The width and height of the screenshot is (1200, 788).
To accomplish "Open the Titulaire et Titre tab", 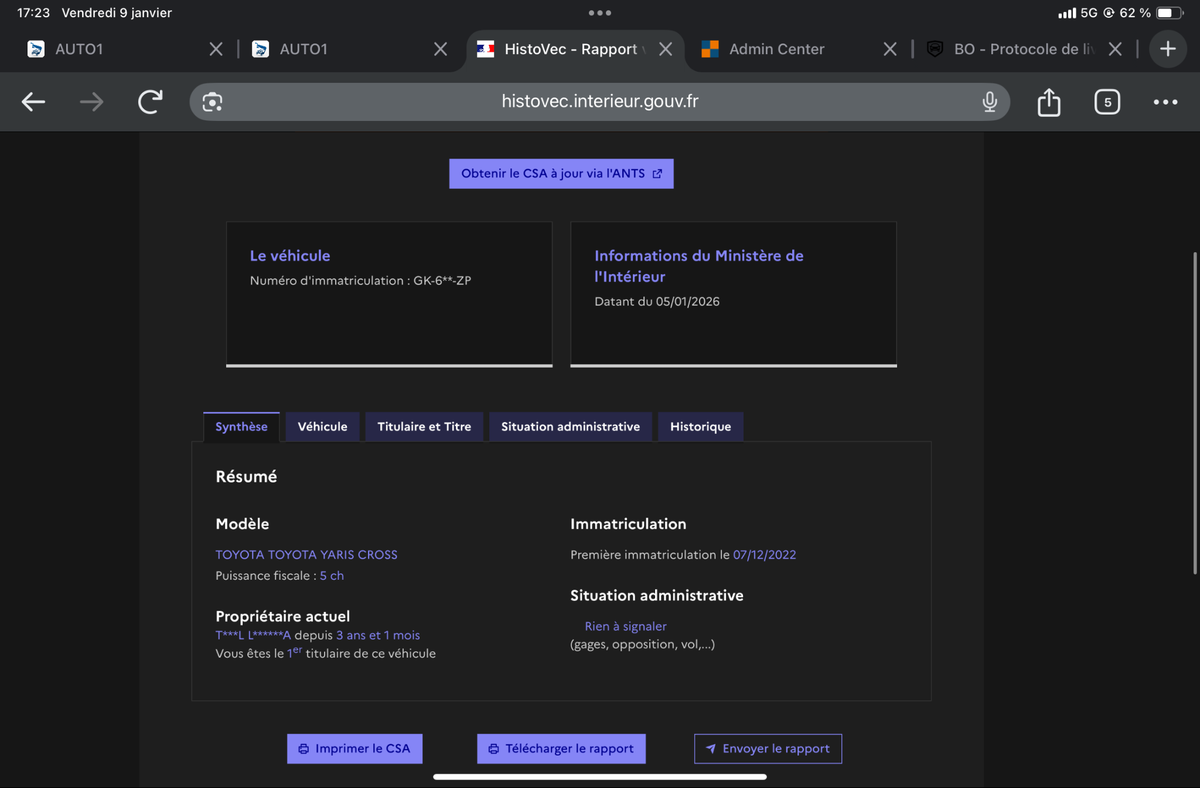I will (424, 427).
